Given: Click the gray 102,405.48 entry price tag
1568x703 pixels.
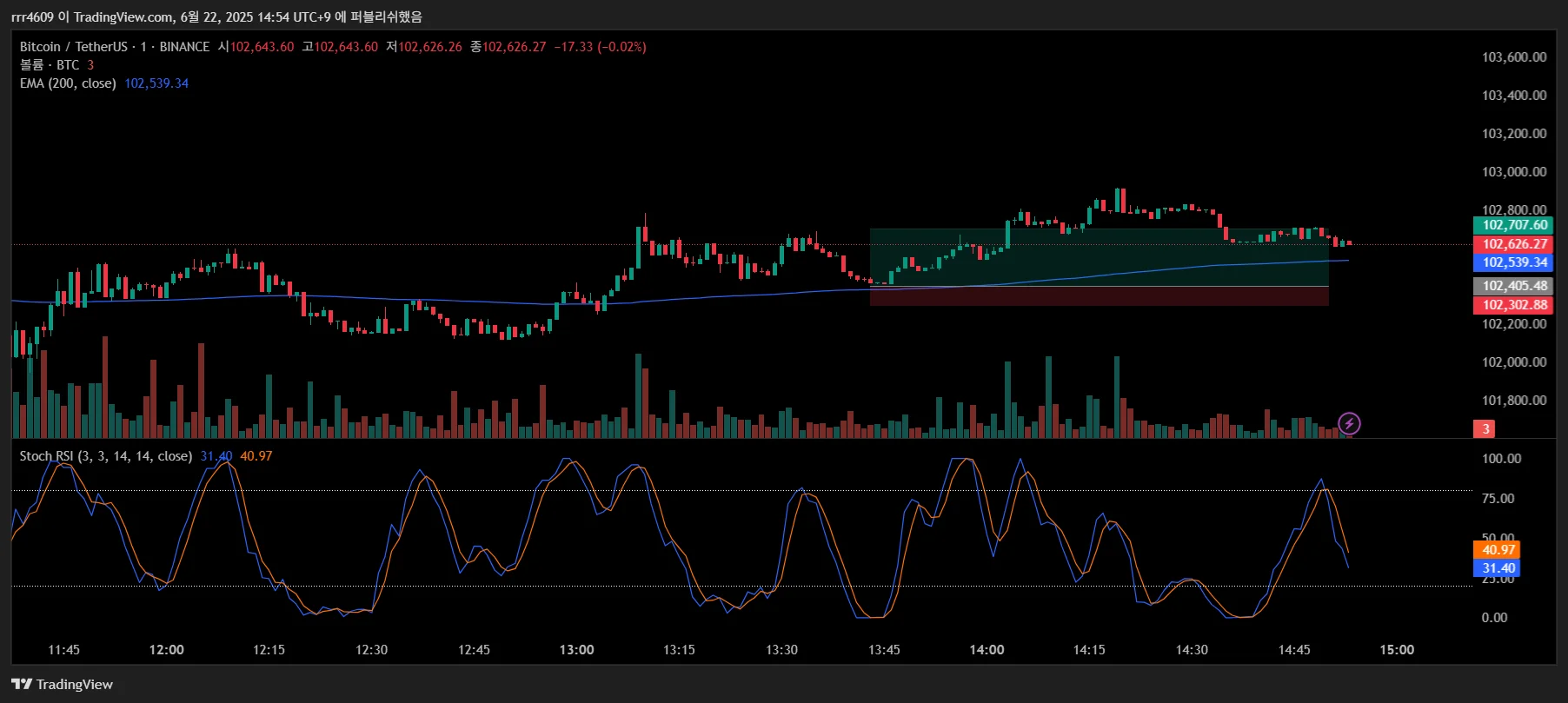Looking at the screenshot, I should click(x=1514, y=286).
